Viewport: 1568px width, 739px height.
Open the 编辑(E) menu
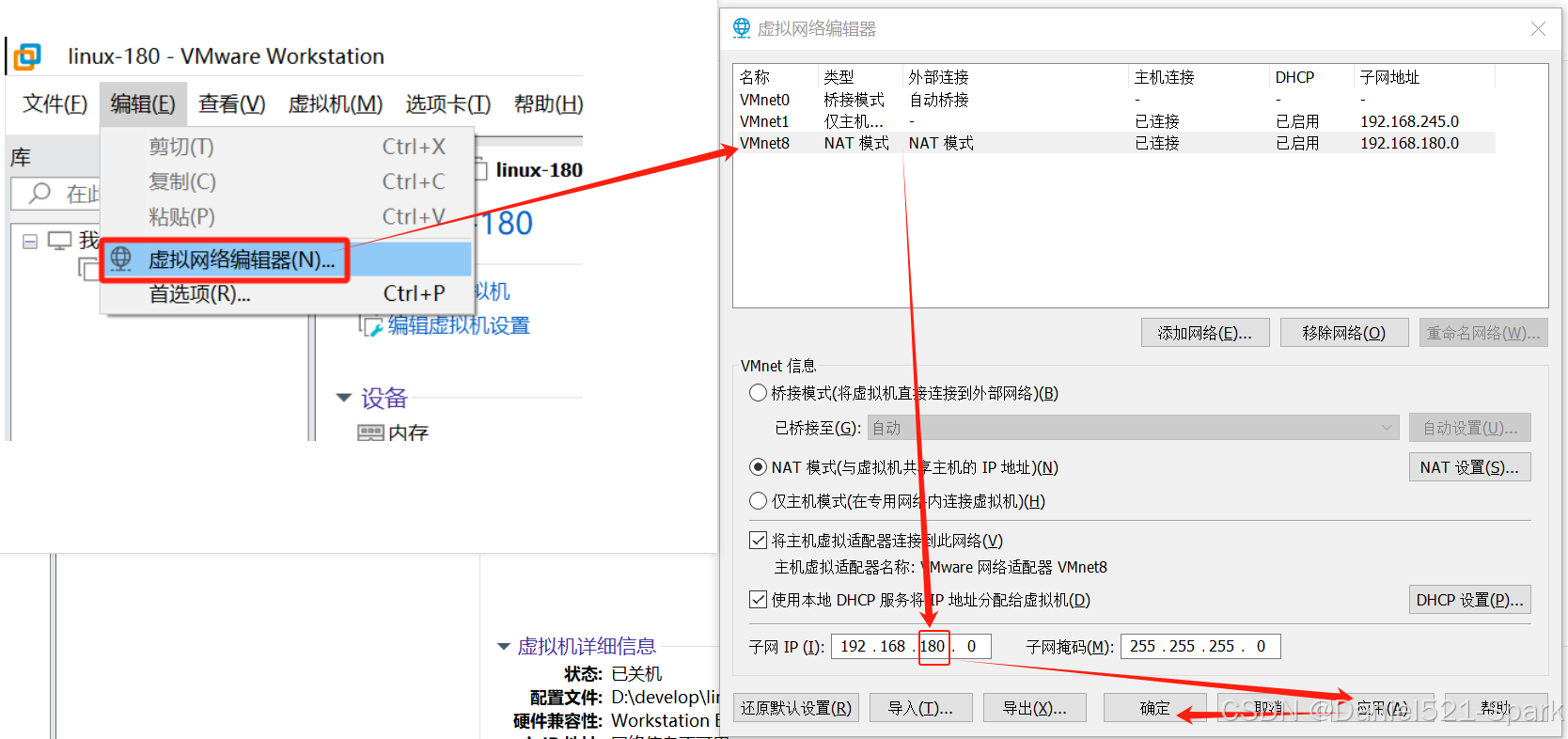click(143, 103)
